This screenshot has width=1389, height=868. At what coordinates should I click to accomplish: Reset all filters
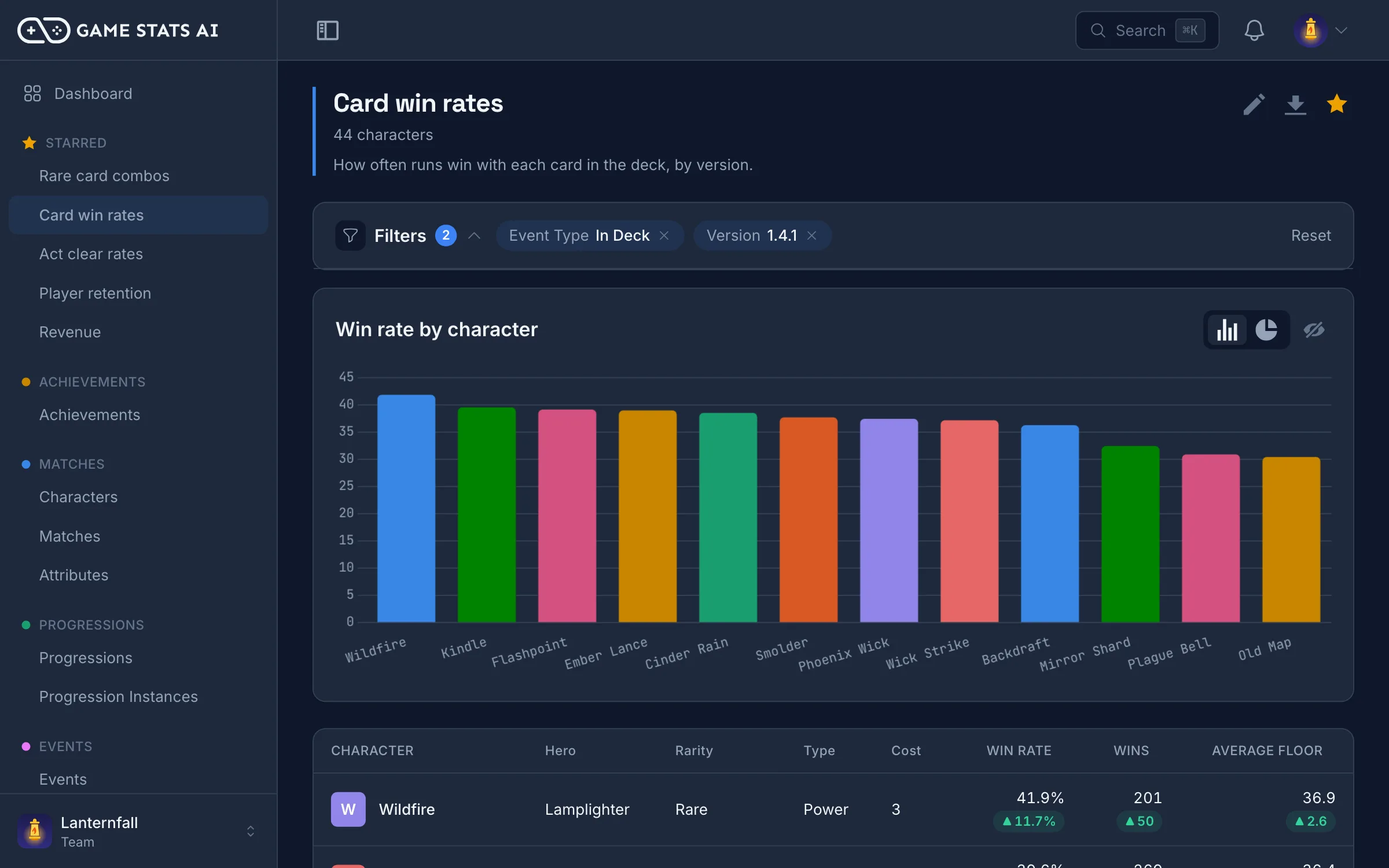[x=1311, y=236]
